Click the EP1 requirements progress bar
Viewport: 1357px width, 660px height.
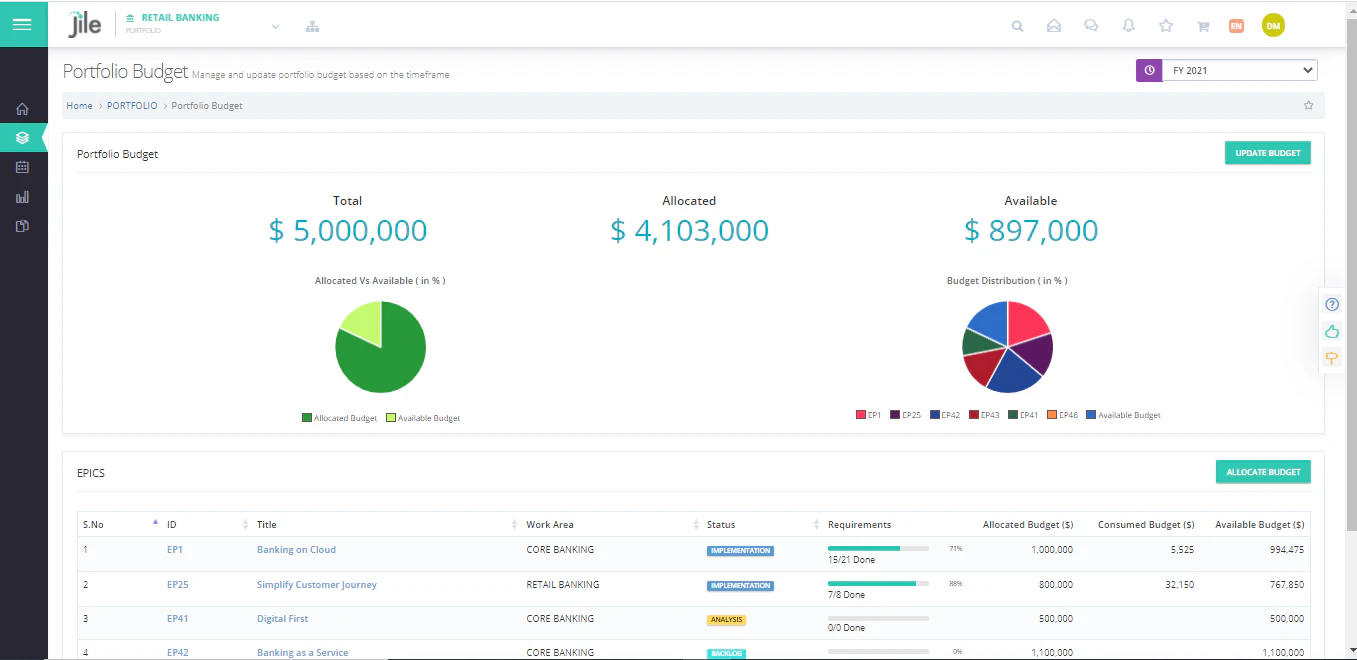click(x=880, y=548)
